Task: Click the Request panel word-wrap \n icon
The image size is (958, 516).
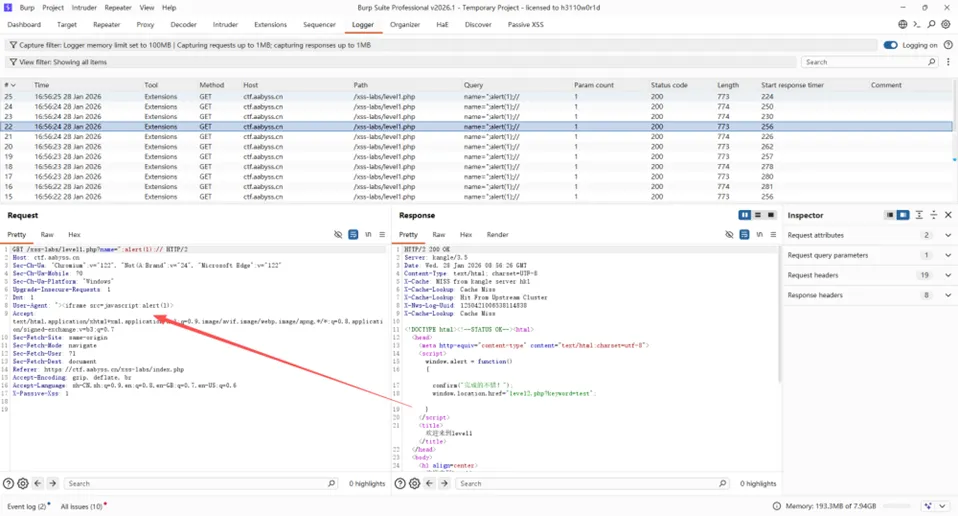Action: pos(368,234)
